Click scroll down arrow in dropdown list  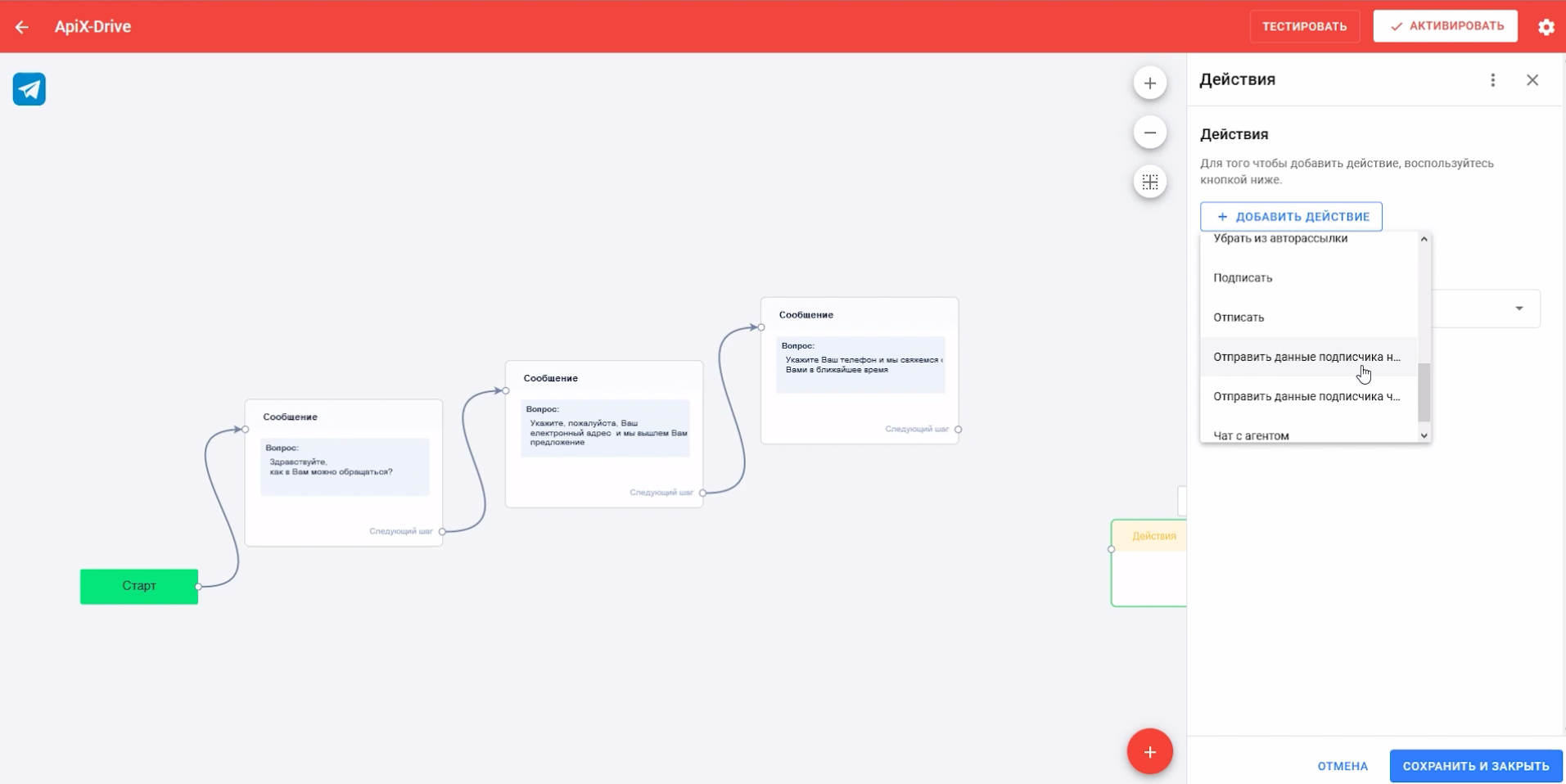coord(1424,435)
